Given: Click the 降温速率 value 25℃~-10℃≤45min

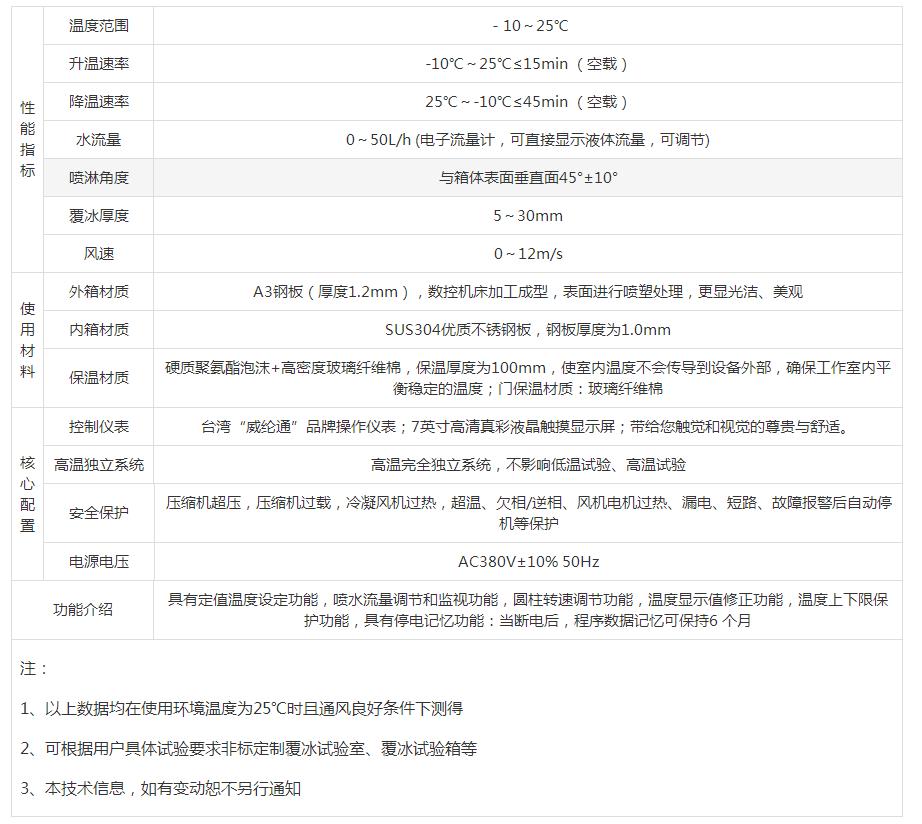Looking at the screenshot, I should point(527,102).
